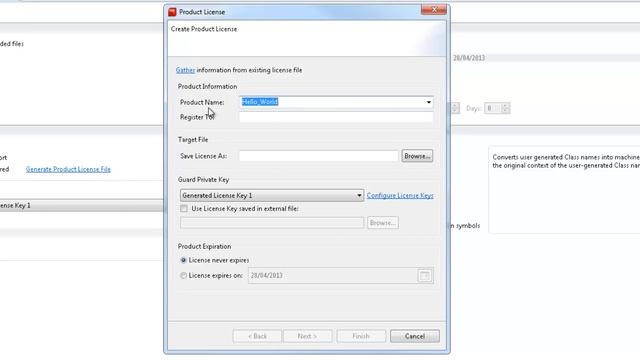Click Generate Product License File link in background window
The height and width of the screenshot is (360, 640).
pos(68,169)
